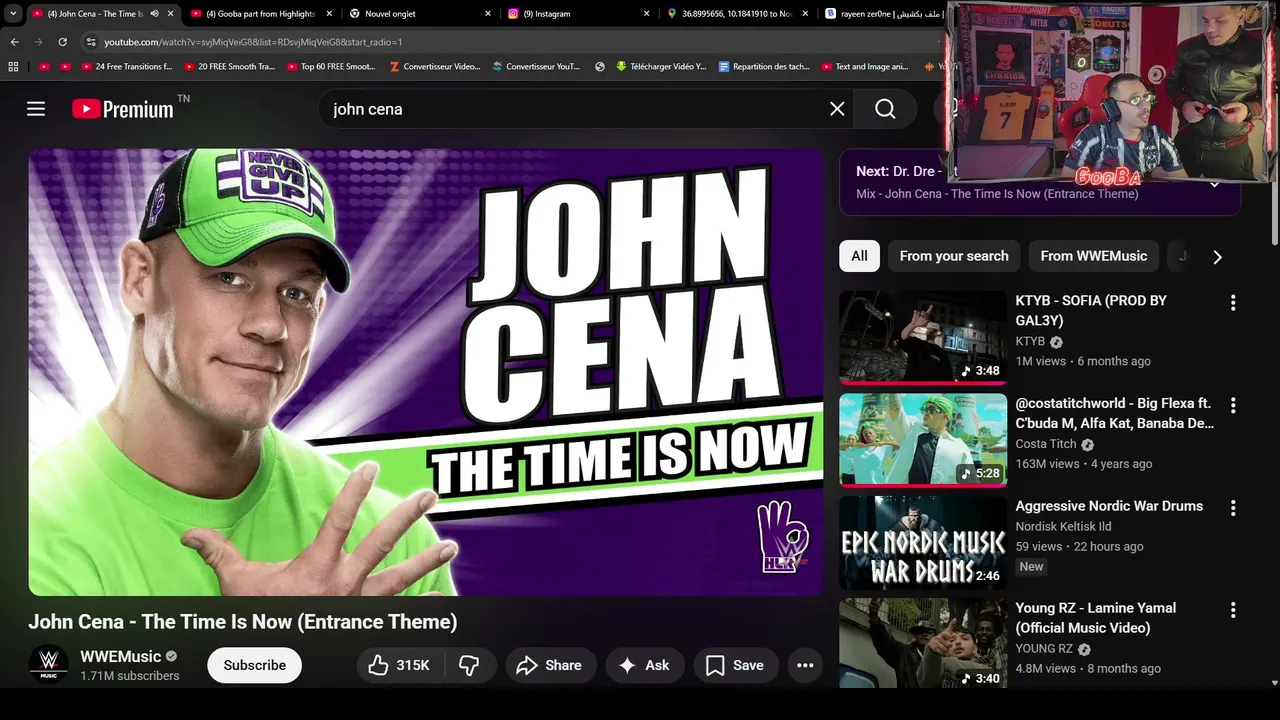The image size is (1280, 720).
Task: Switch to rayeen zer0ne tab
Action: (884, 14)
